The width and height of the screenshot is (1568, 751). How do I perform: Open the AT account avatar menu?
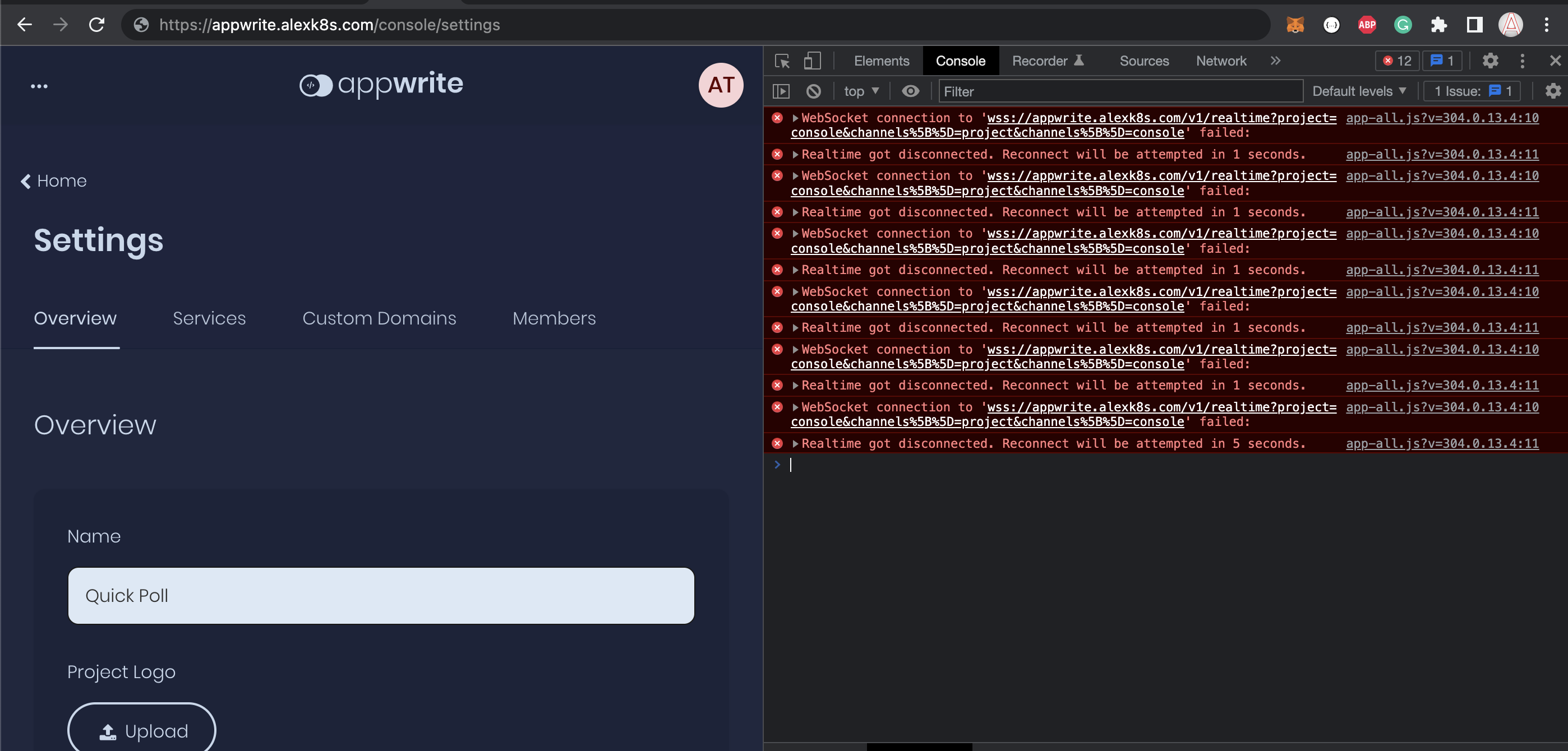click(x=721, y=85)
